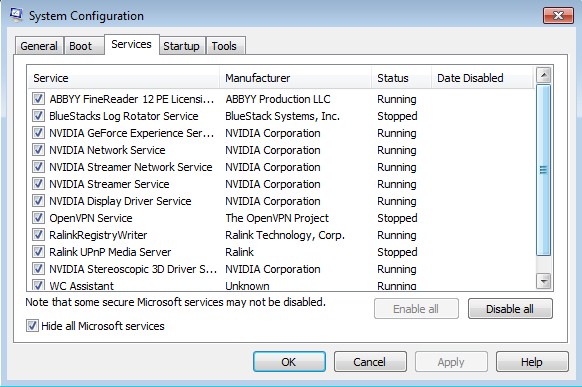Sort by the Status column header
This screenshot has height=387, width=582.
[402, 78]
